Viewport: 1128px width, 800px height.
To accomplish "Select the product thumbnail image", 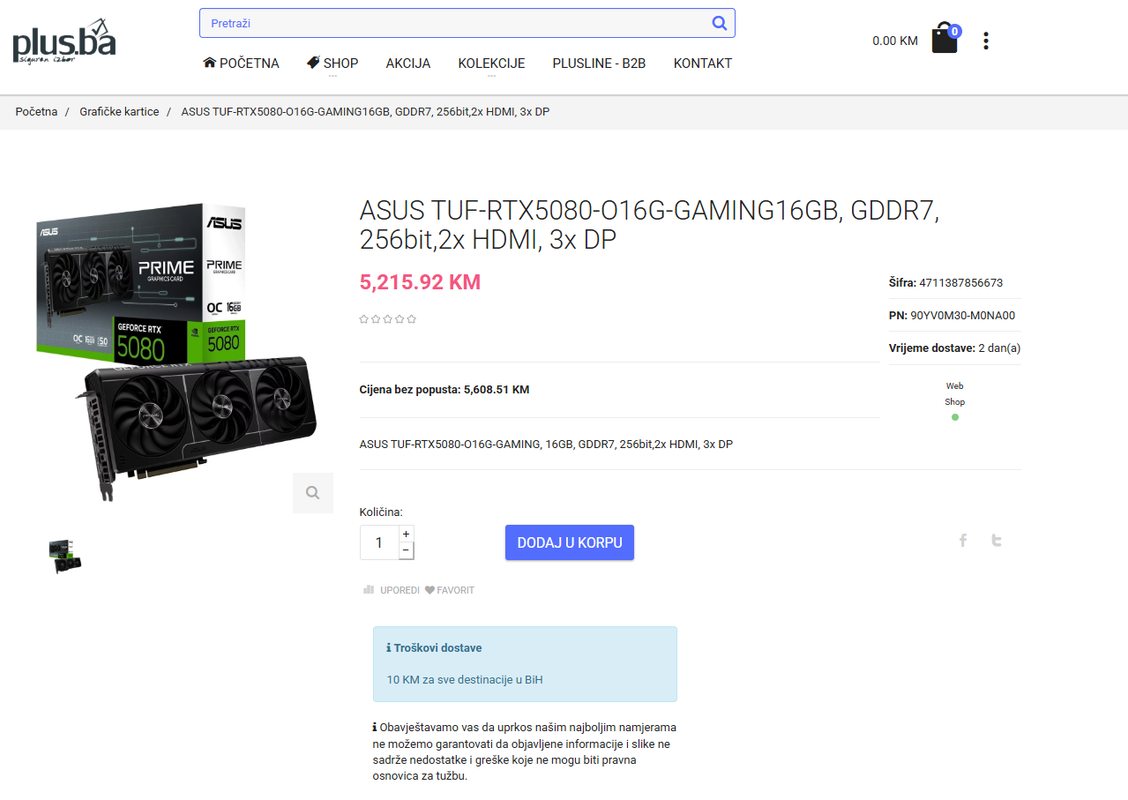I will [65, 556].
